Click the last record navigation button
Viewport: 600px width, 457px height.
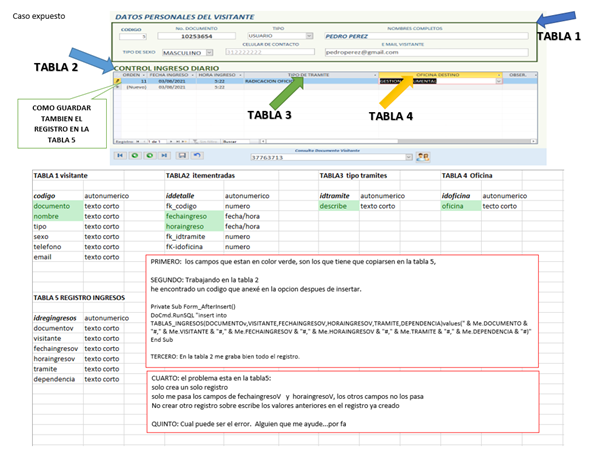[163, 156]
